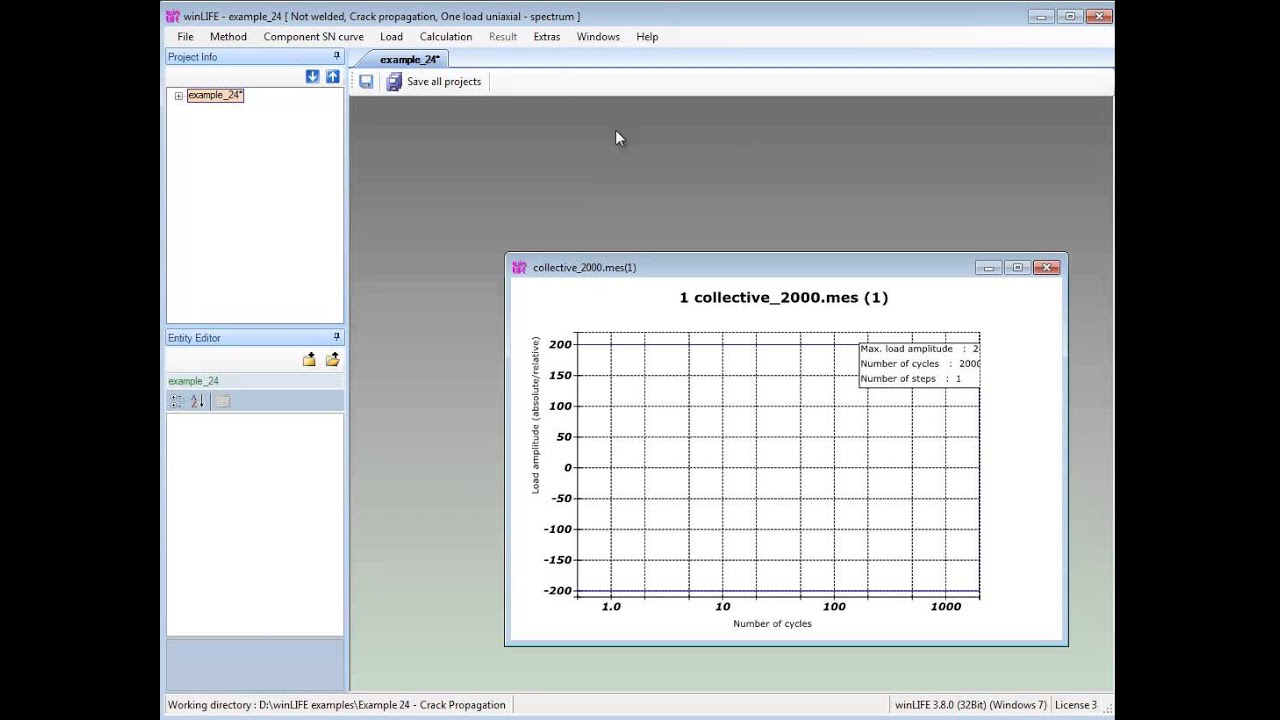The height and width of the screenshot is (720, 1280).
Task: Click the Load amplitude axis label
Action: (536, 415)
